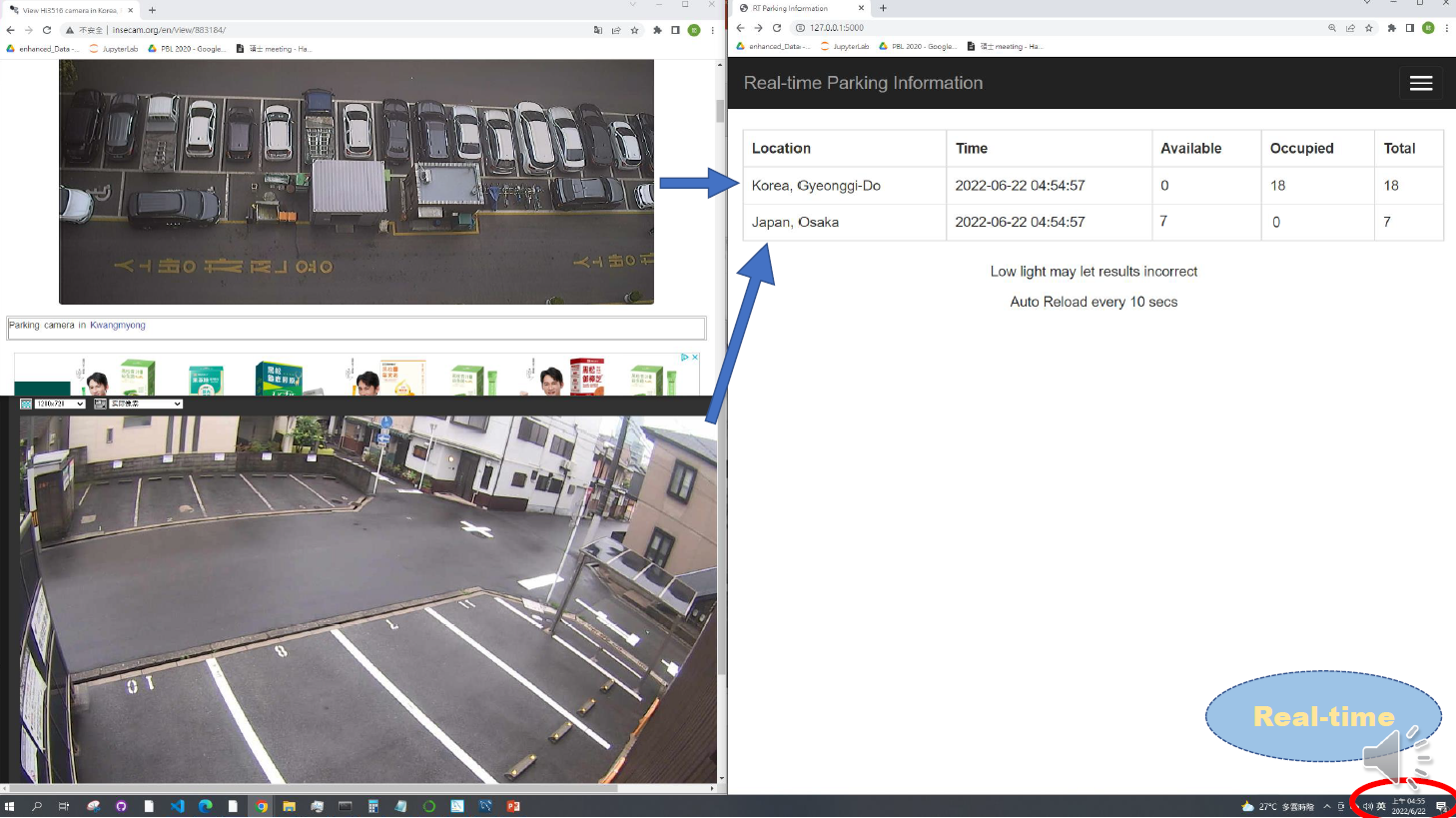
Task: Open the hamburger menu on Real-time Parking Information page
Action: pyautogui.click(x=1421, y=83)
